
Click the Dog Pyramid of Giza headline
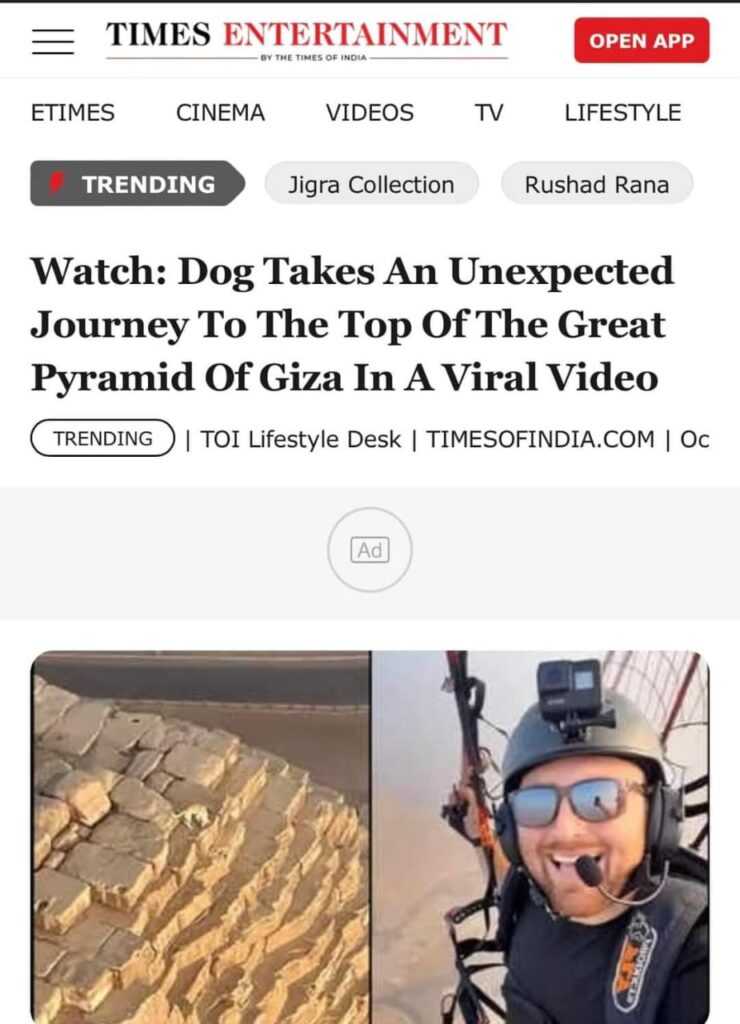point(353,325)
